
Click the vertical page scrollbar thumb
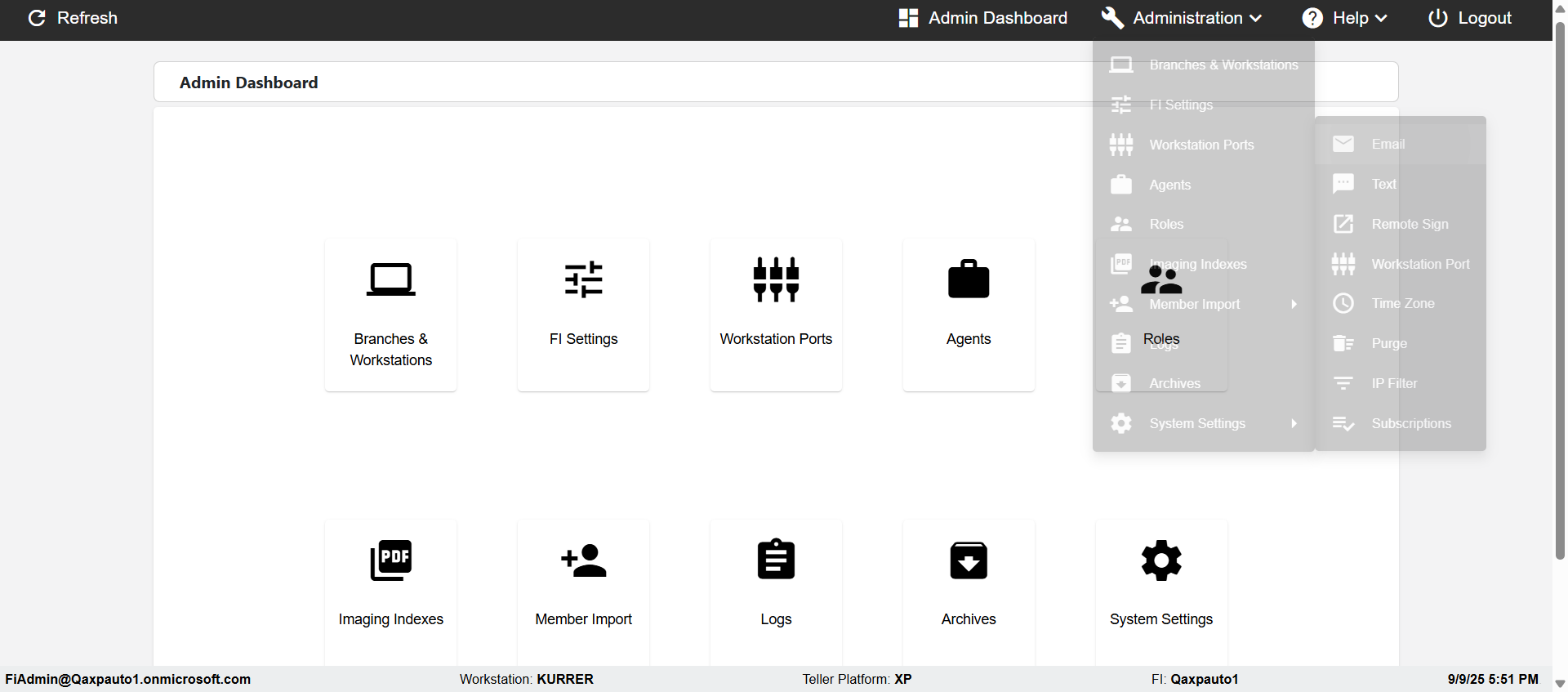pyautogui.click(x=1560, y=290)
